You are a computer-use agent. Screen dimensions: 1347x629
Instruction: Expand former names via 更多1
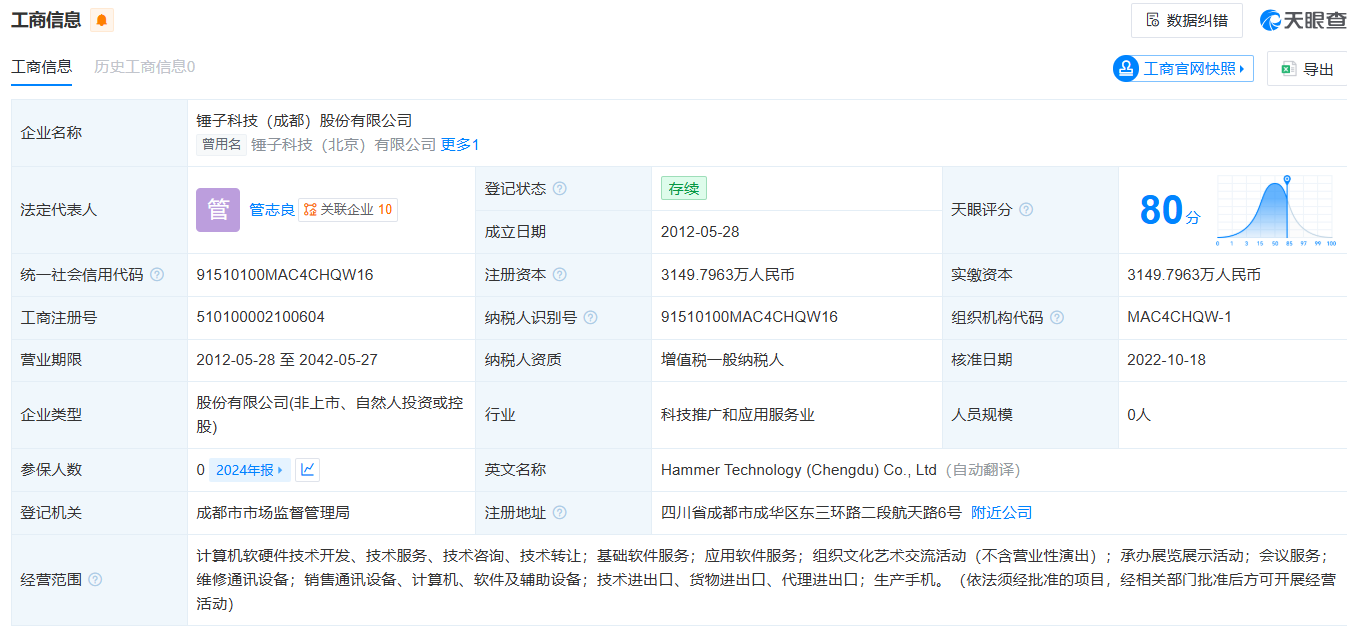tap(460, 145)
